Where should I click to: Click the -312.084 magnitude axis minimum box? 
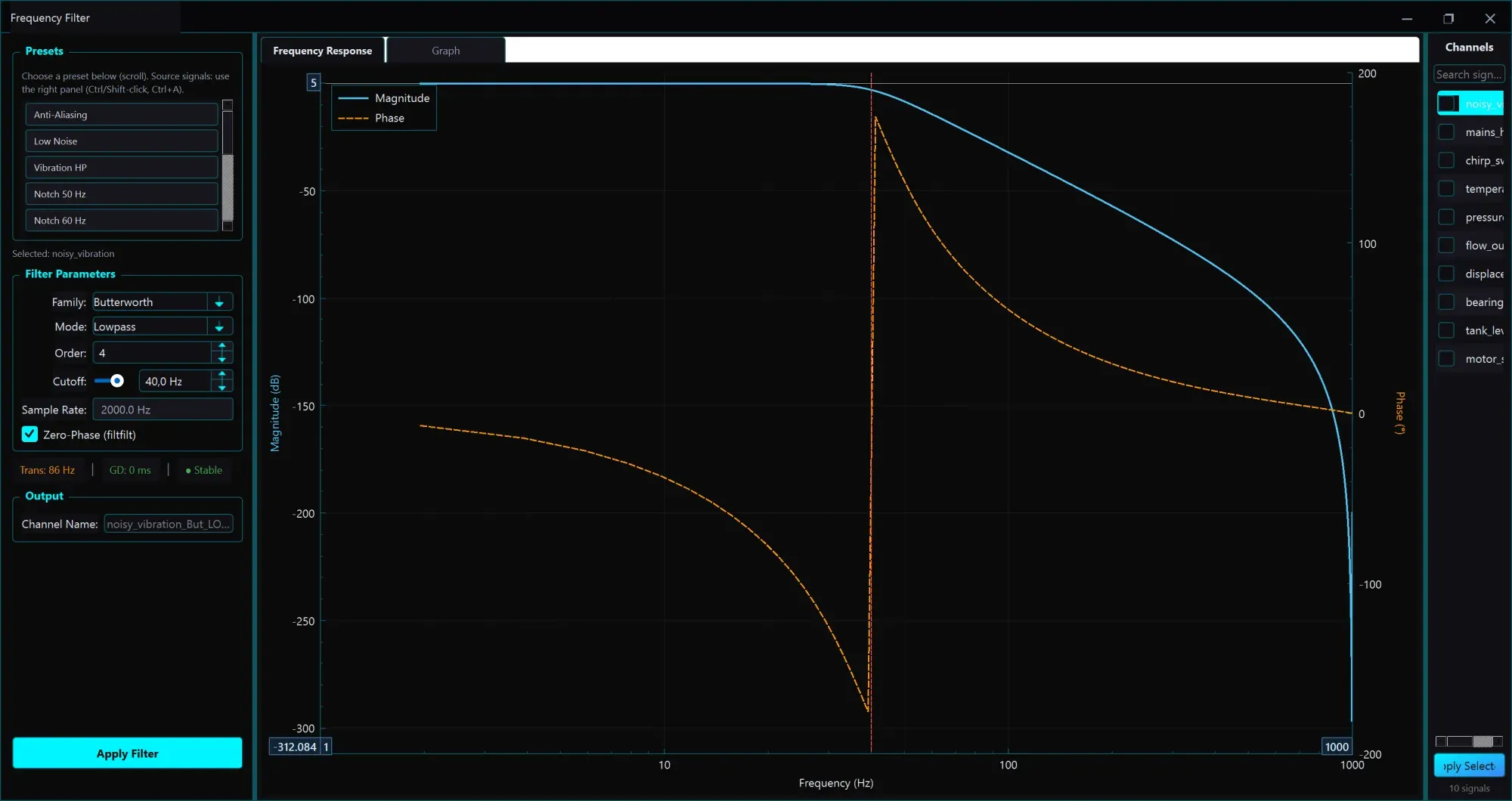tap(295, 747)
